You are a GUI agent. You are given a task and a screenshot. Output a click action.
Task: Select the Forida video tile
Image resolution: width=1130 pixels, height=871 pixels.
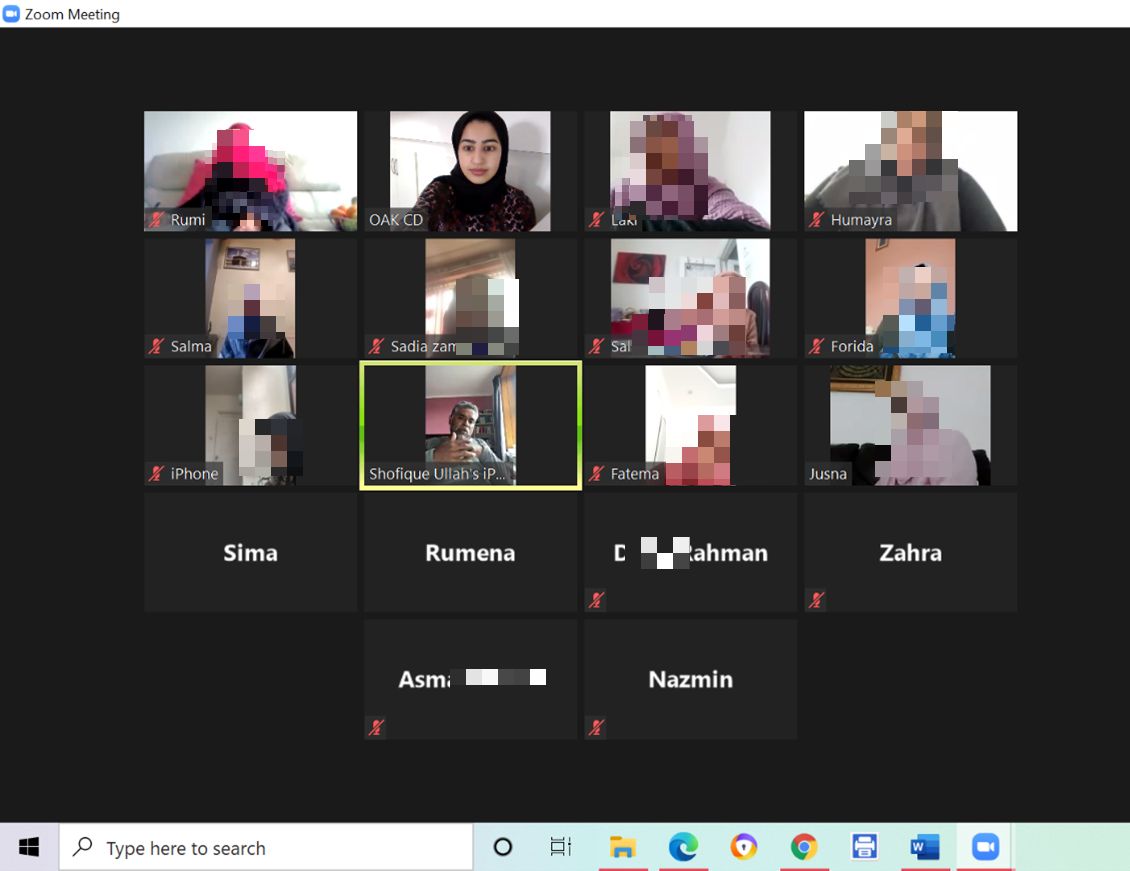click(x=910, y=298)
